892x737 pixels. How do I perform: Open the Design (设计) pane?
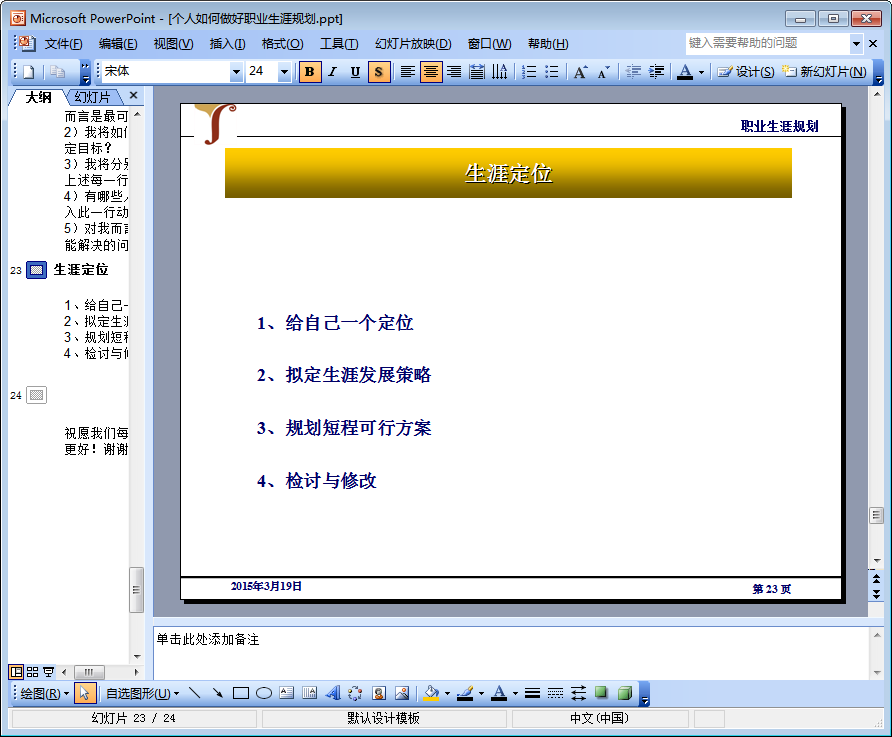745,72
